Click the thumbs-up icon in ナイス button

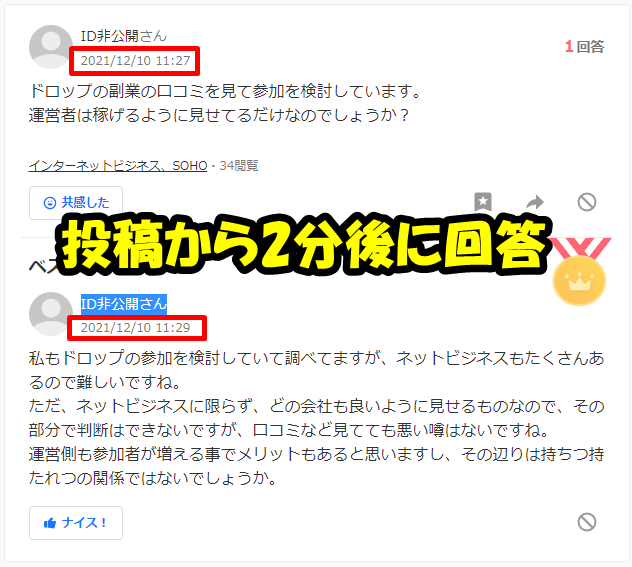tap(50, 523)
